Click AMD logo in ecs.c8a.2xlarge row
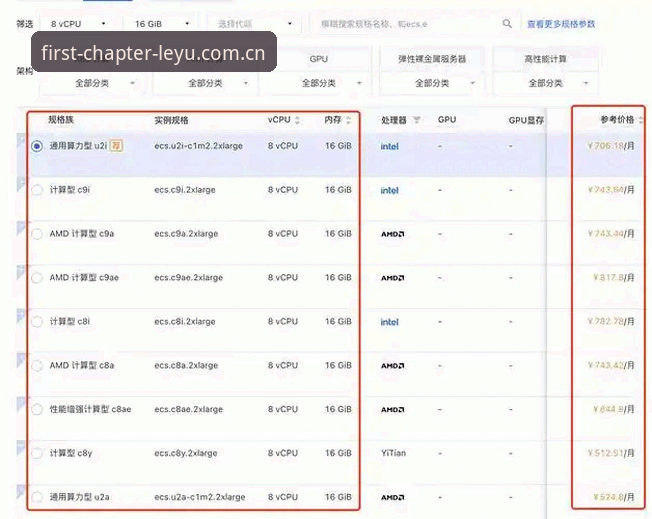This screenshot has width=652, height=519. (x=393, y=366)
